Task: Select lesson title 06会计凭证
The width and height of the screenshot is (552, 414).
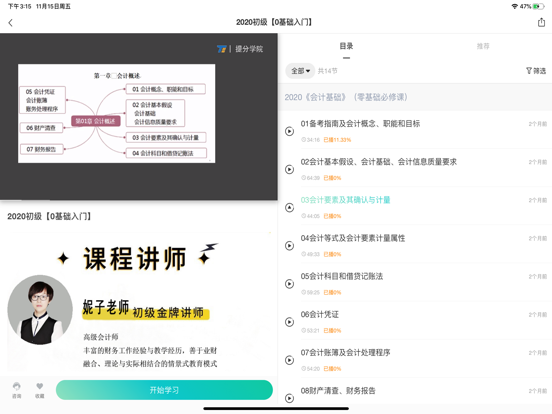Action: [319, 314]
